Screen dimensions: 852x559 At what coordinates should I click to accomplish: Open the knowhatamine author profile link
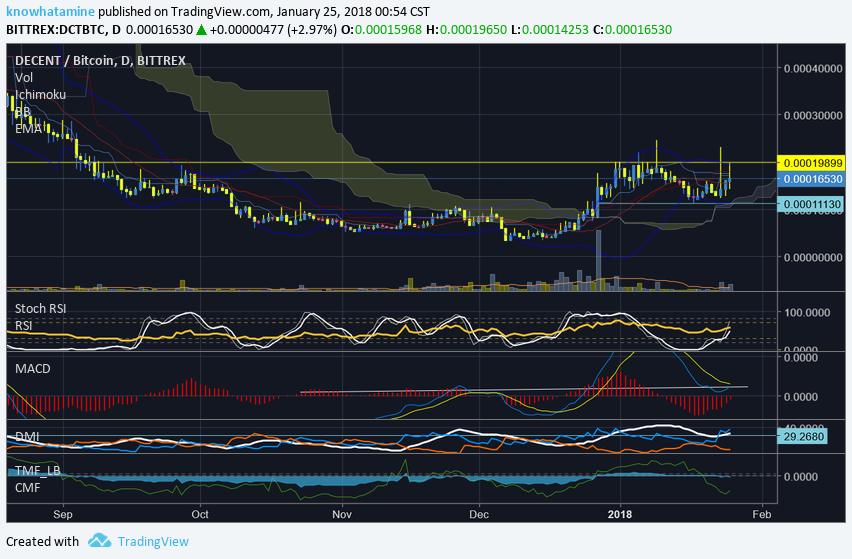51,11
